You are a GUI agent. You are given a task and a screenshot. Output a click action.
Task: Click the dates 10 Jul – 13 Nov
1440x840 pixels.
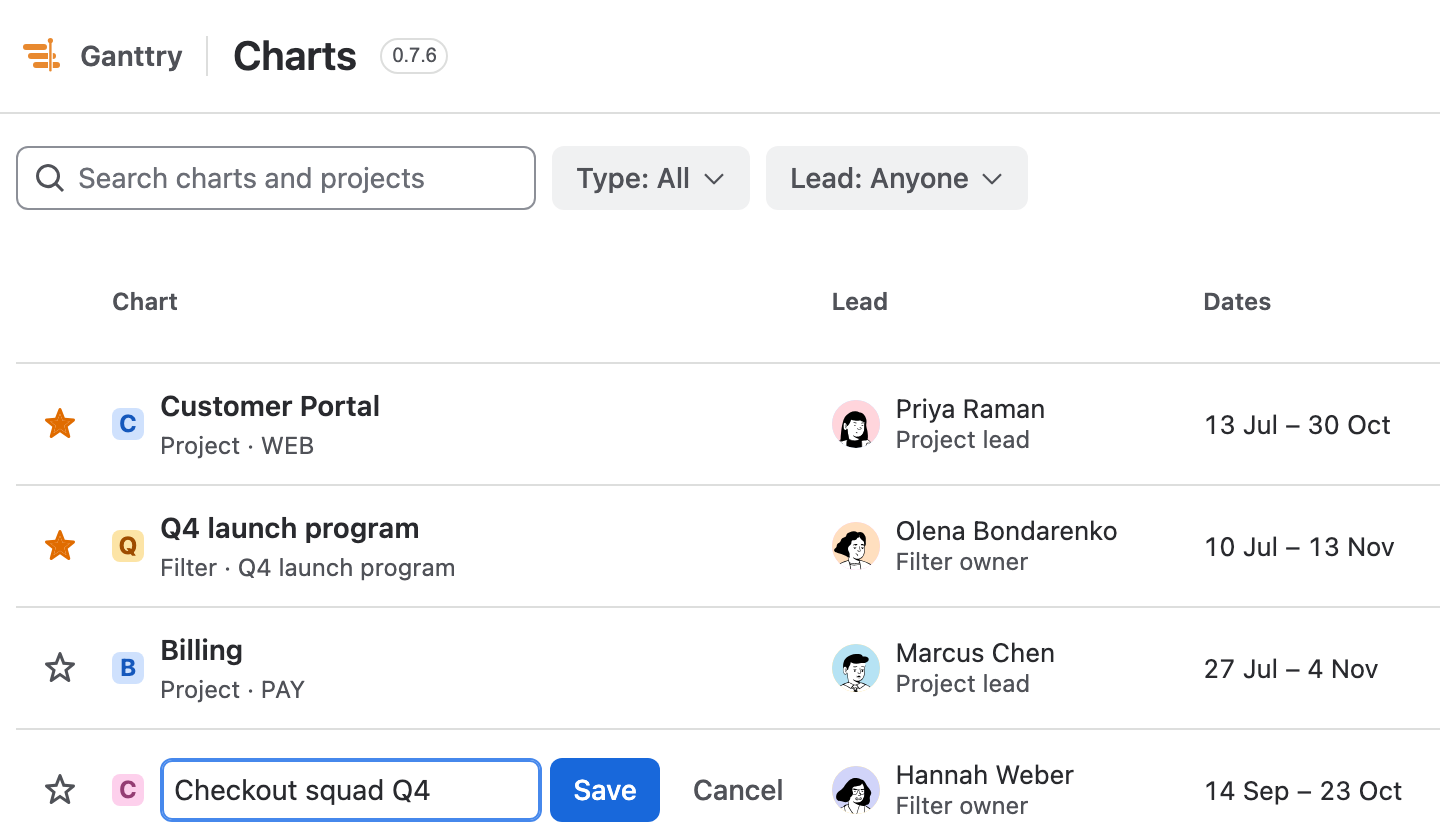click(1299, 547)
